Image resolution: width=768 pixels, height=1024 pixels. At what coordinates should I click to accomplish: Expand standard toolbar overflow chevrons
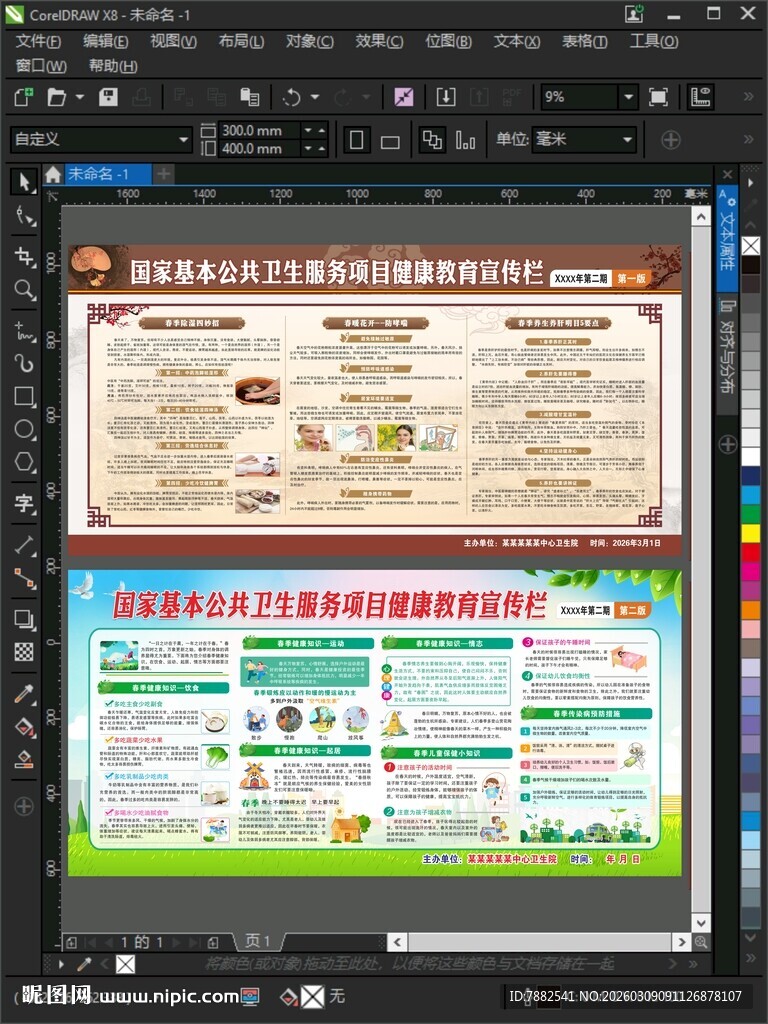coord(748,97)
